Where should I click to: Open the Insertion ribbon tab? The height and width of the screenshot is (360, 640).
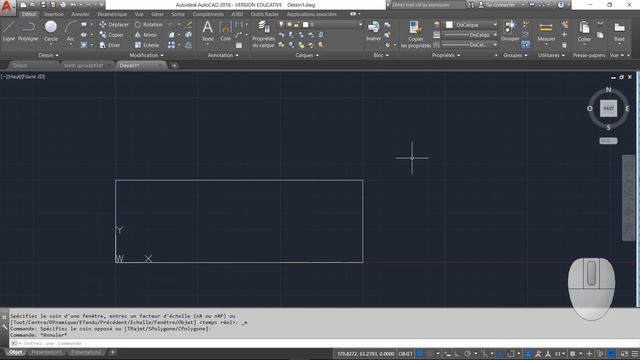[x=53, y=14]
